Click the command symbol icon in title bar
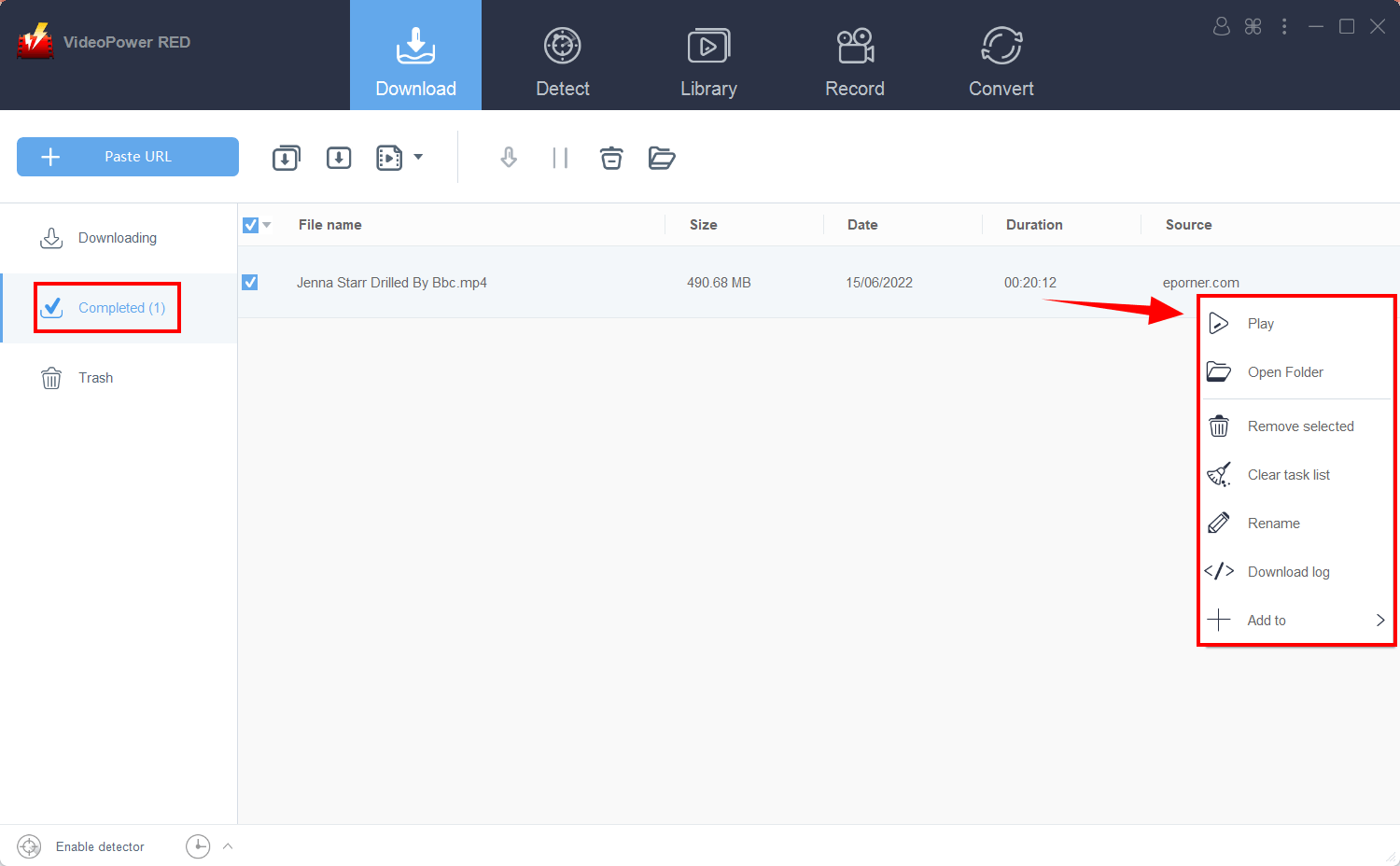 point(1253,26)
